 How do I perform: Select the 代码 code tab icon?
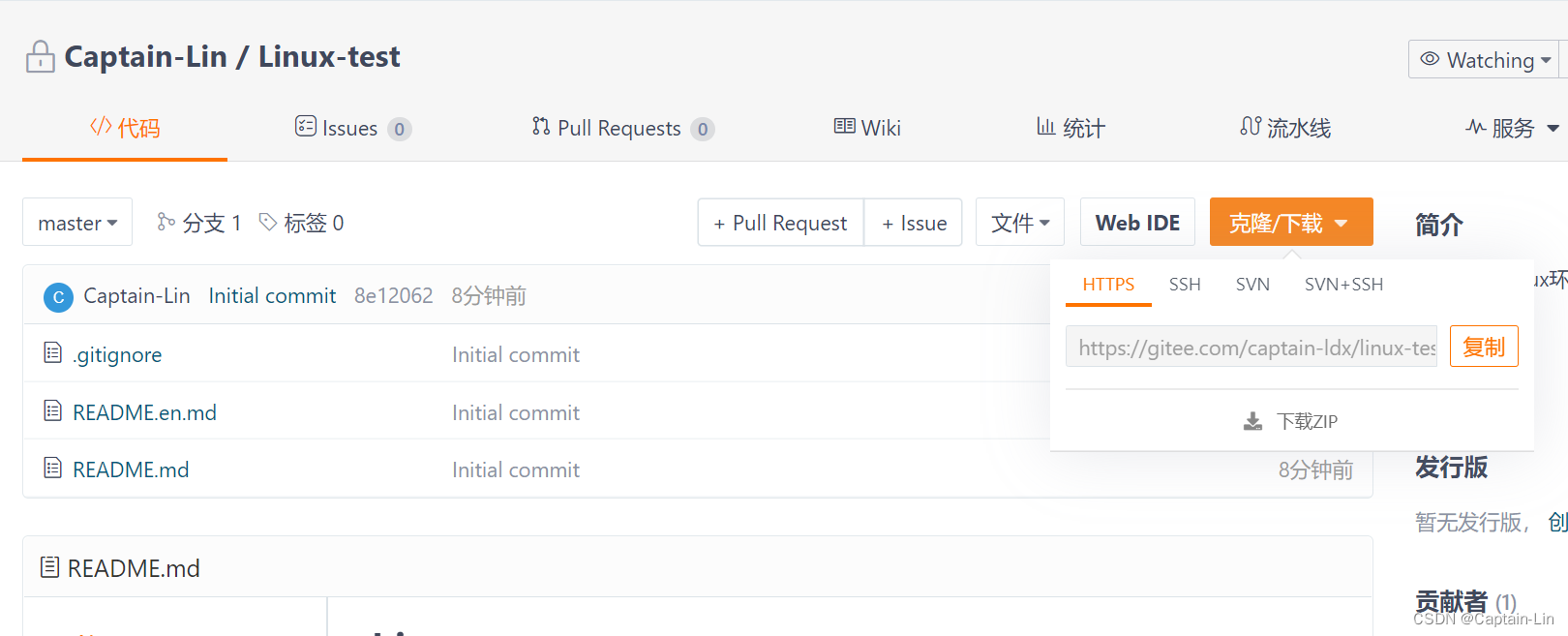pos(100,127)
